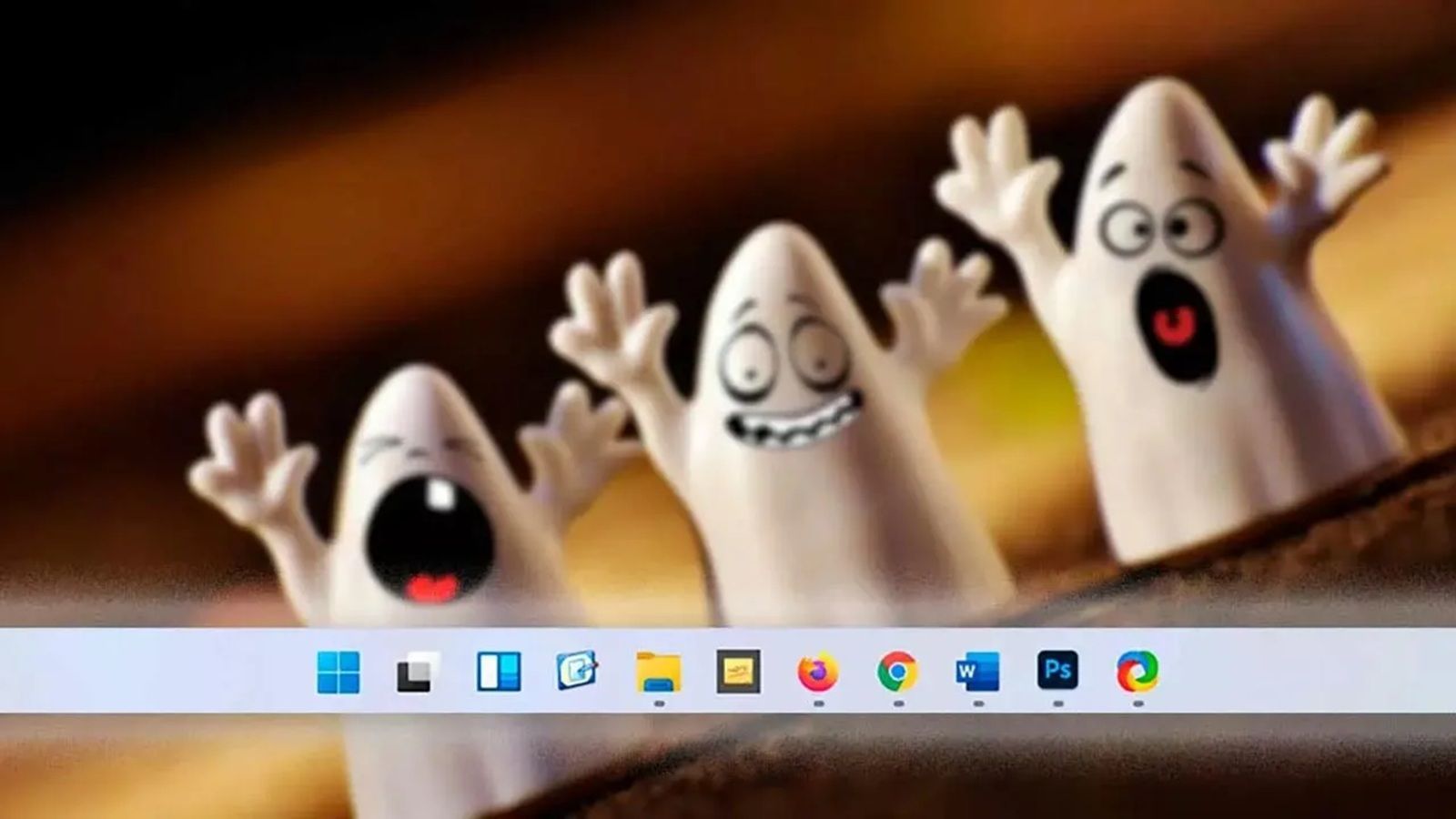Open the Windows Start menu
1456x819 pixels.
coord(339,672)
